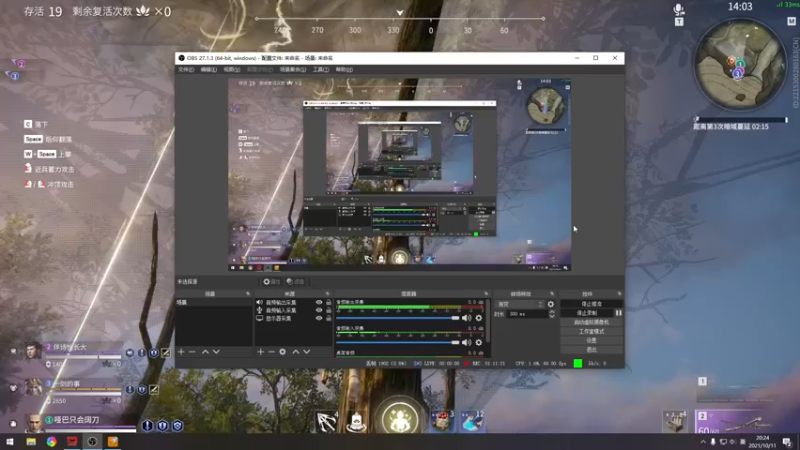The height and width of the screenshot is (450, 800).
Task: Lock the audio output capture source (first row)
Action: click(x=329, y=302)
